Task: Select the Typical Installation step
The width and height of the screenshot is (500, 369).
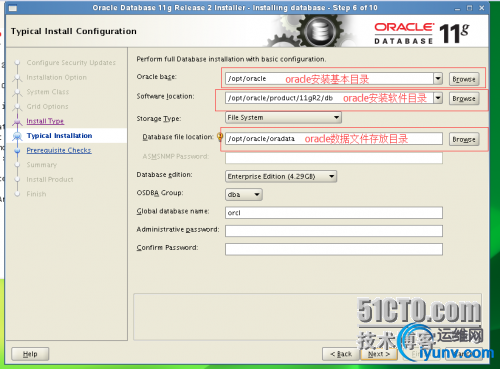Action: click(59, 136)
